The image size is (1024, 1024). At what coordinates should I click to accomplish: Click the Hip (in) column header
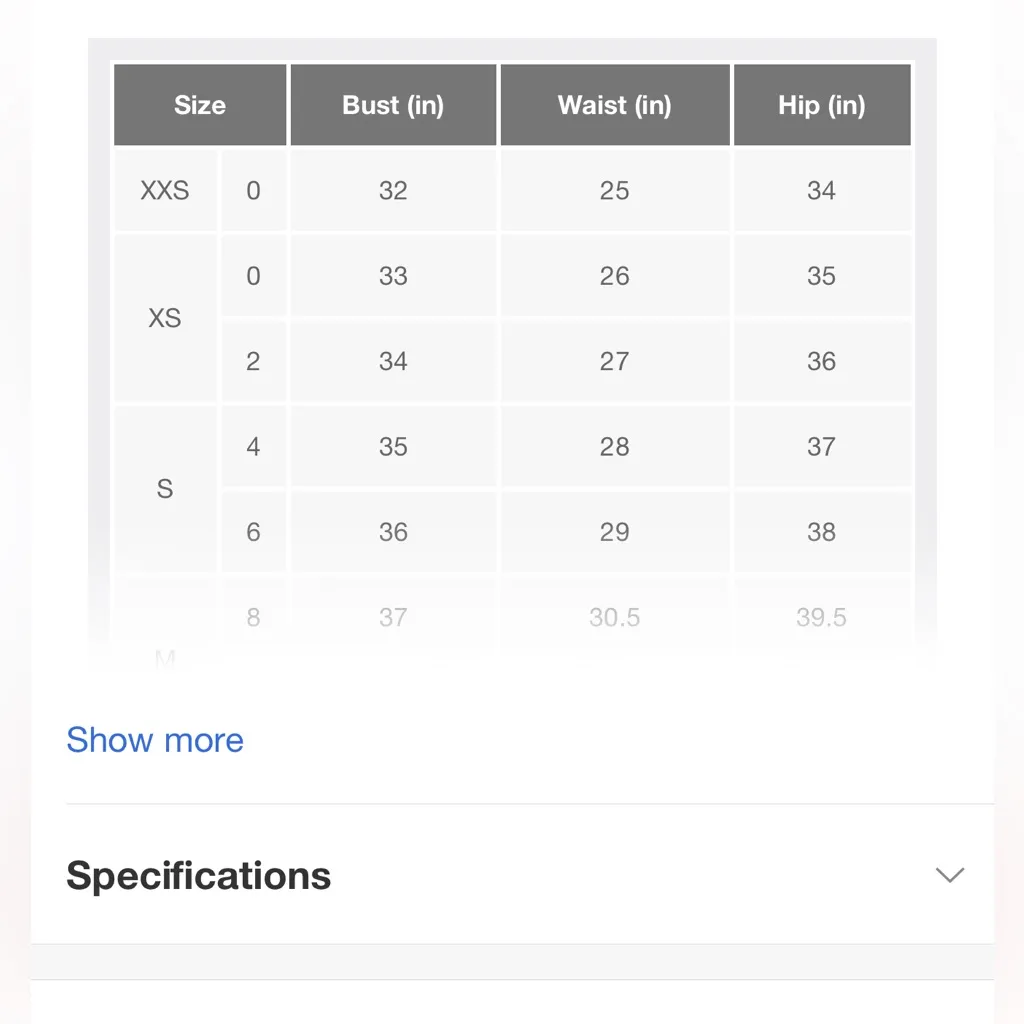(x=822, y=104)
